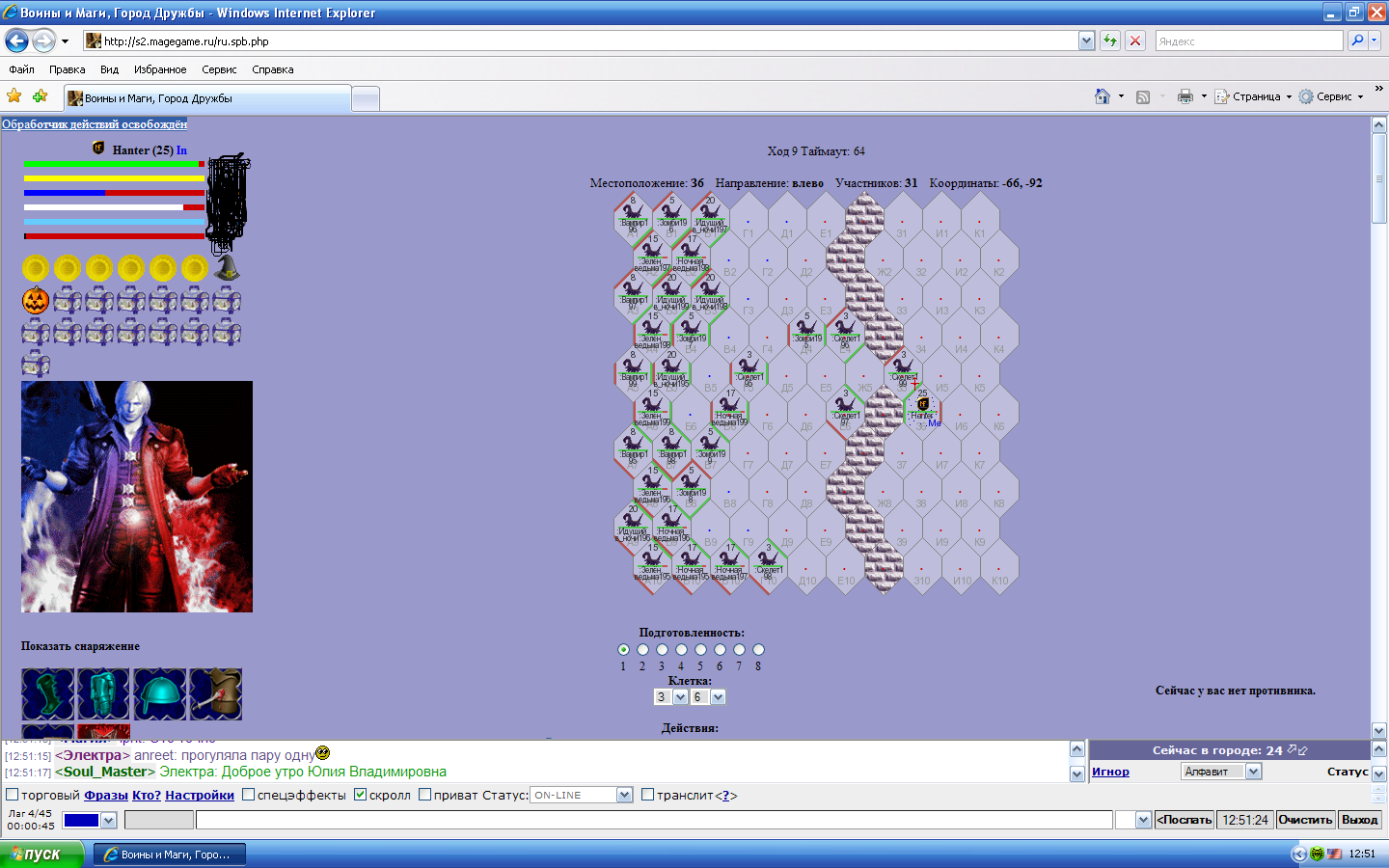
Task: Enable the 'спецэффекты' checkbox
Action: 248,795
